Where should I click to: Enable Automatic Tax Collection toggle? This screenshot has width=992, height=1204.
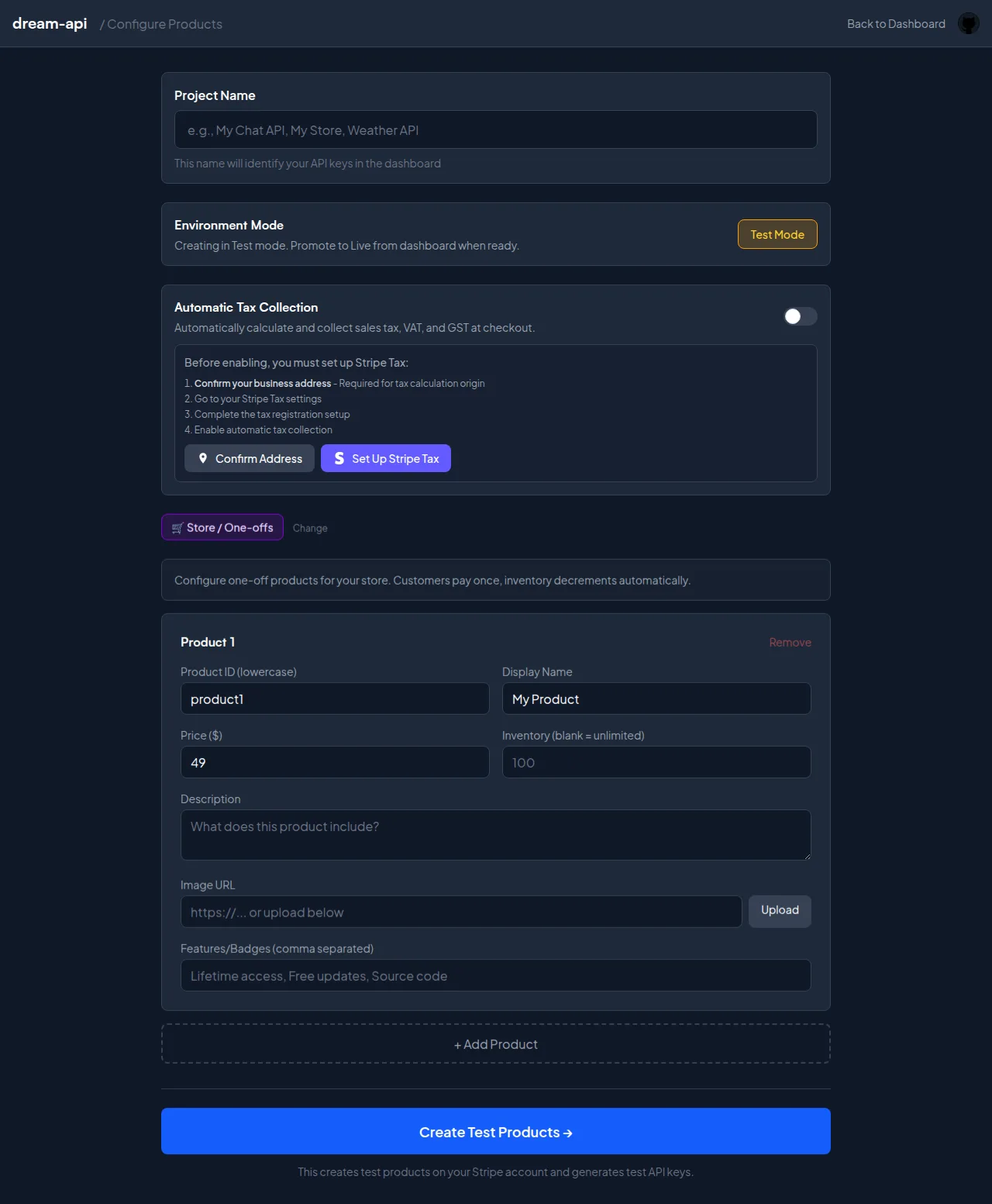pos(800,316)
